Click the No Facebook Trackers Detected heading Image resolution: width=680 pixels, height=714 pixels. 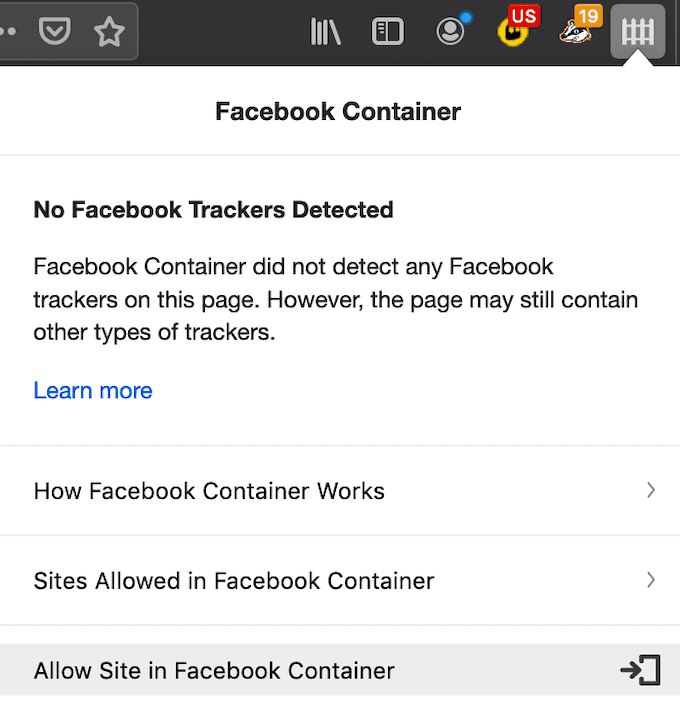(213, 210)
